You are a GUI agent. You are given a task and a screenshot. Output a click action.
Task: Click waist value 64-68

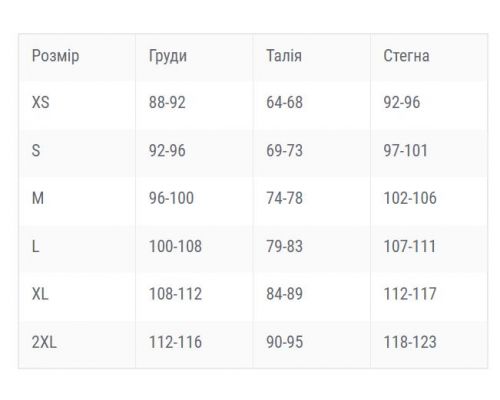click(284, 102)
